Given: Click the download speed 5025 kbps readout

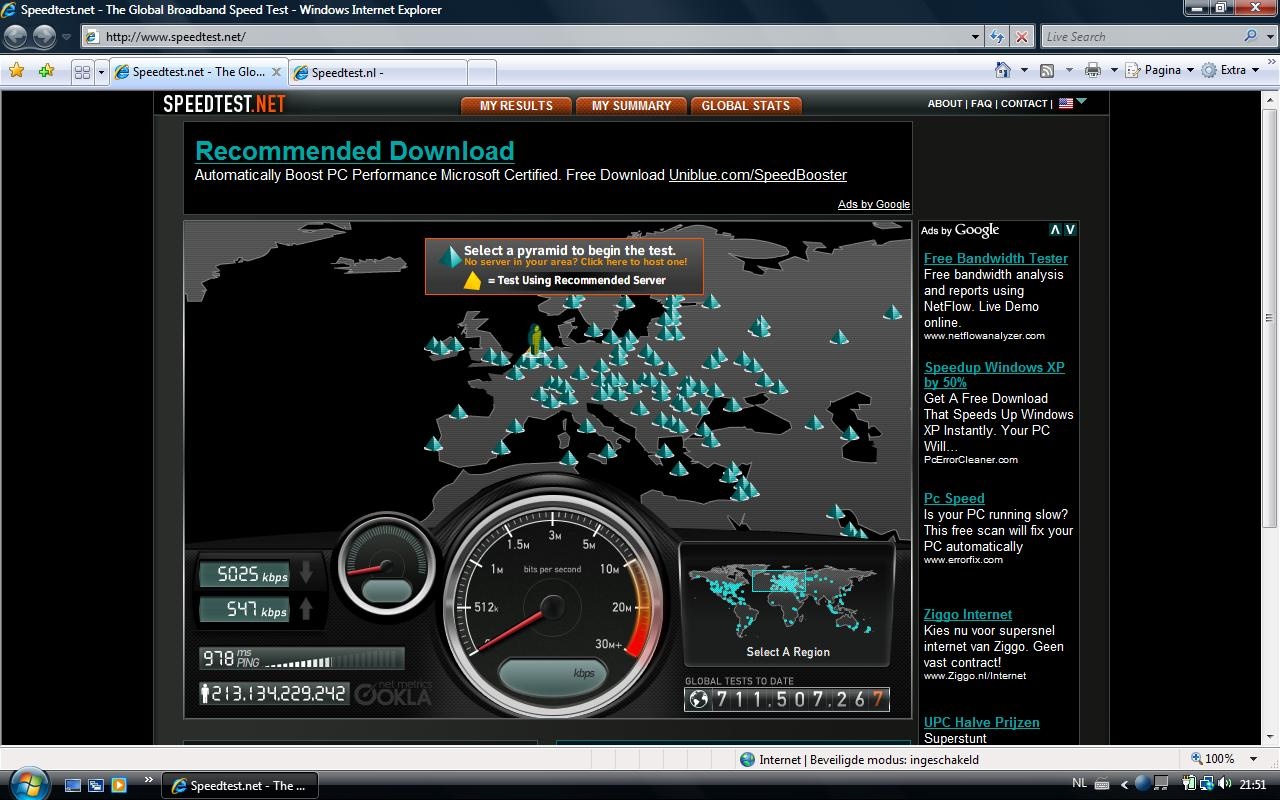Looking at the screenshot, I should (245, 574).
